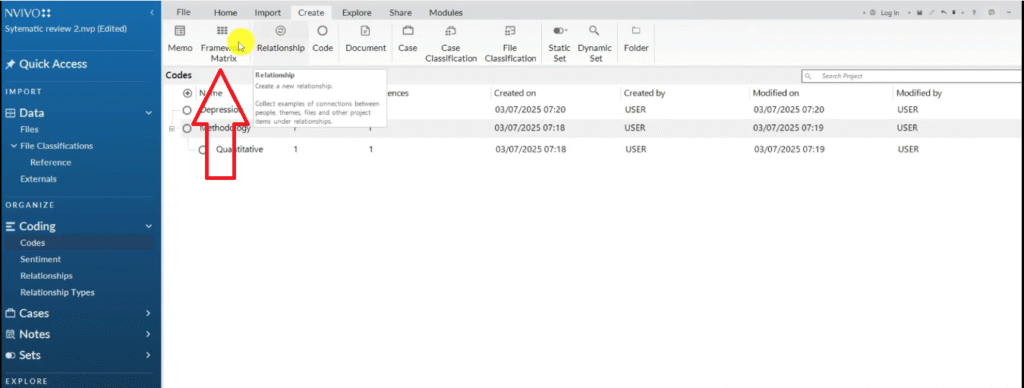
Task: Expand the Cases section
Action: pyautogui.click(x=148, y=314)
